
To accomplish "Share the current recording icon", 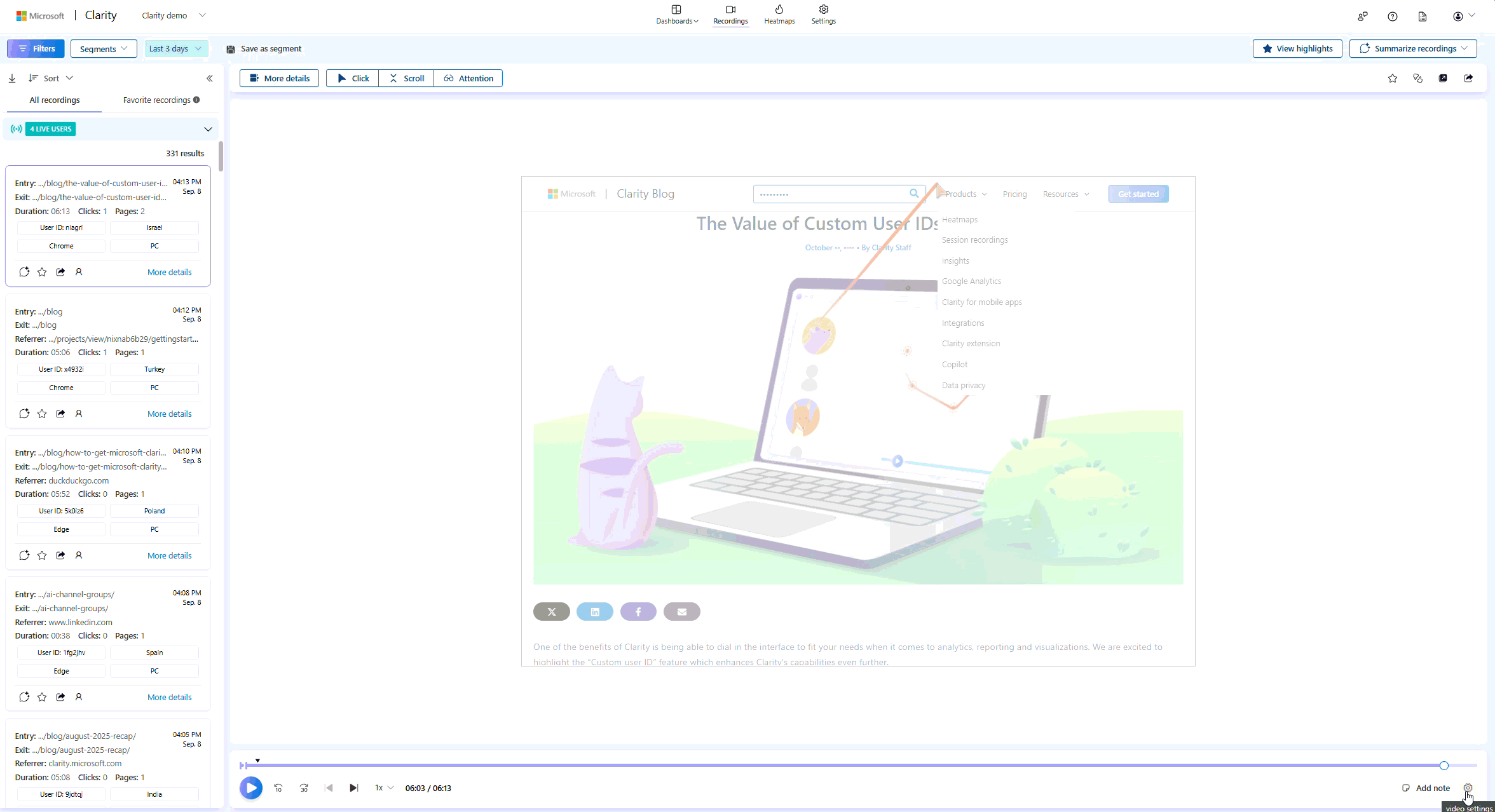I will (1468, 78).
